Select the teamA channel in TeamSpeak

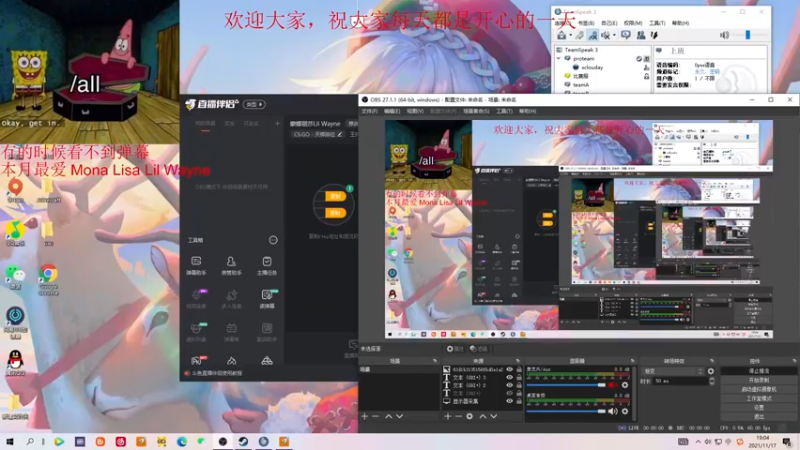click(581, 85)
